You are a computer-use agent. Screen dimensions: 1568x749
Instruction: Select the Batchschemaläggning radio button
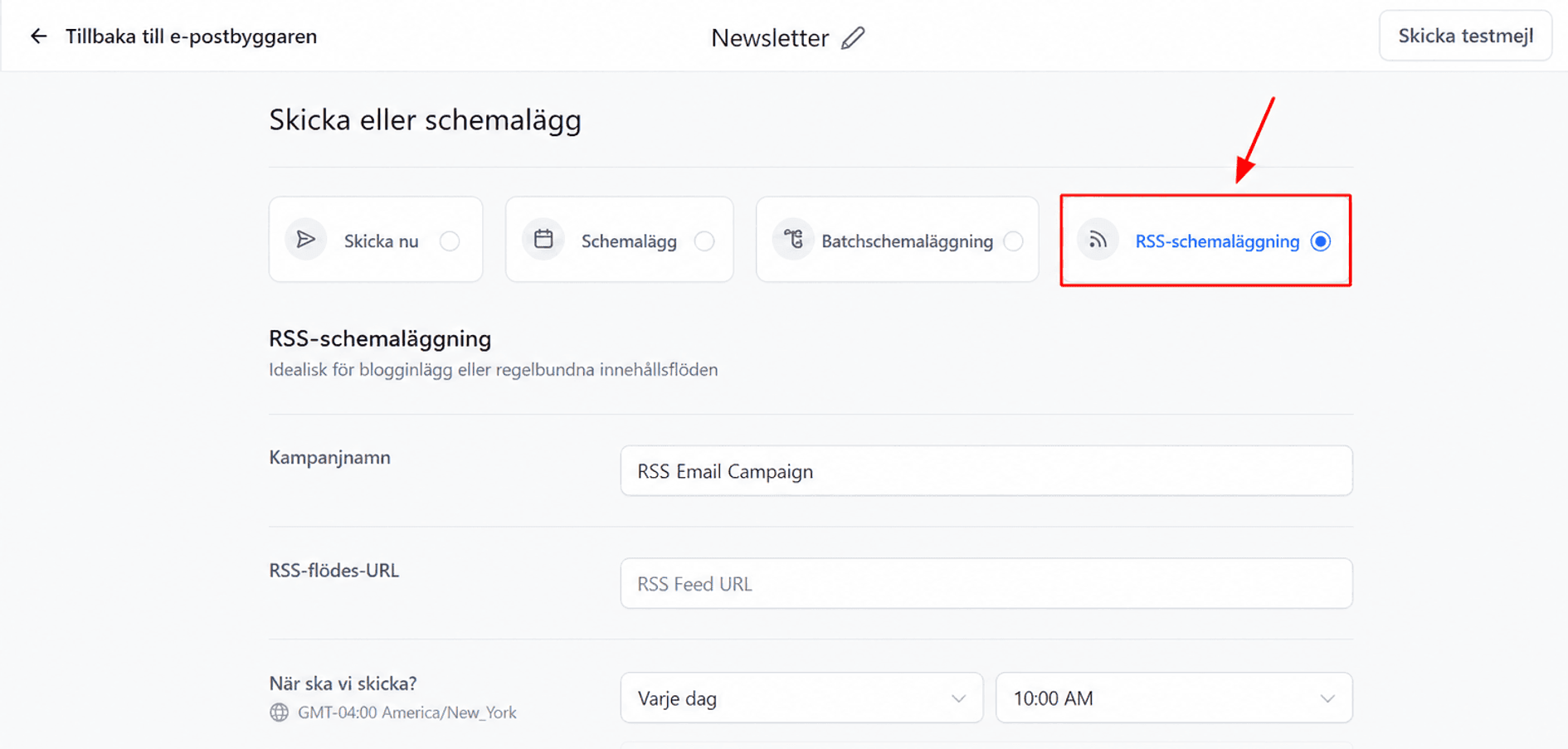(x=1013, y=241)
